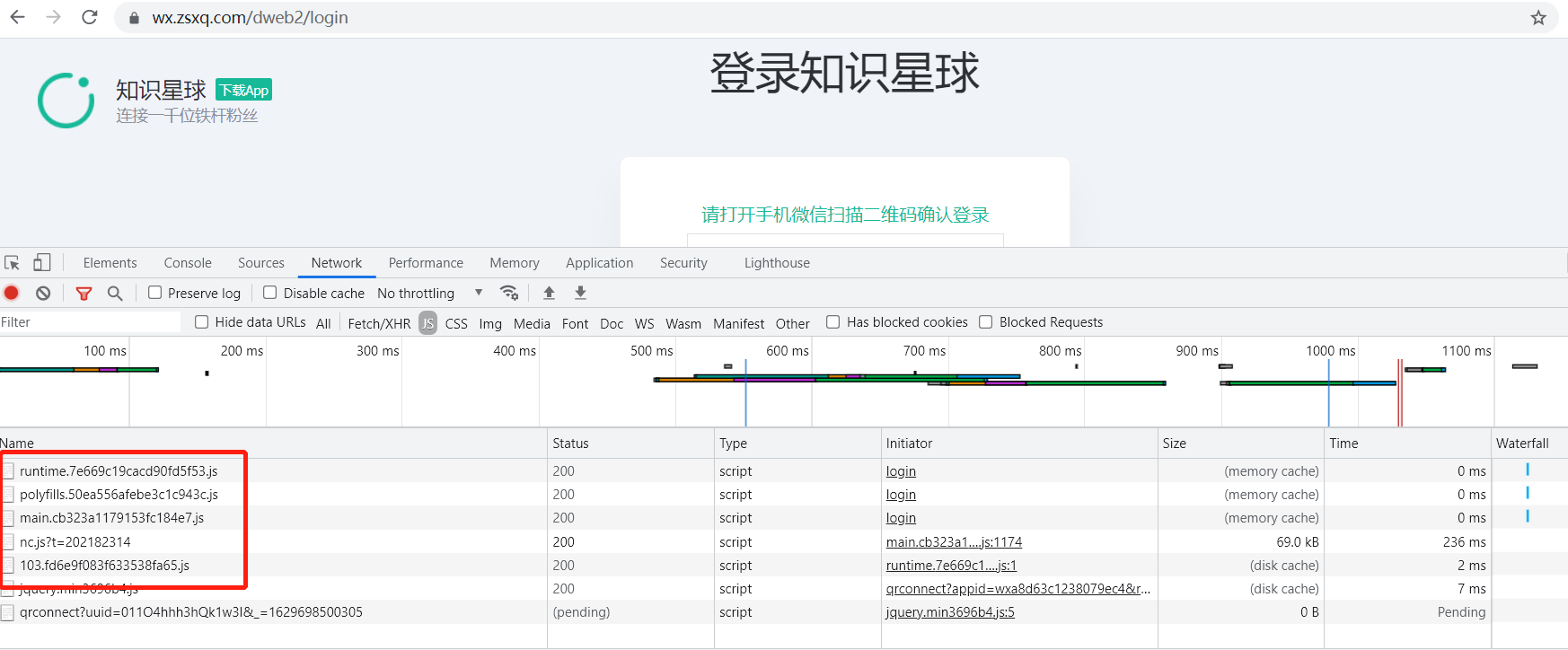This screenshot has width=1568, height=650.
Task: Open the No throttling dropdown
Action: click(430, 294)
